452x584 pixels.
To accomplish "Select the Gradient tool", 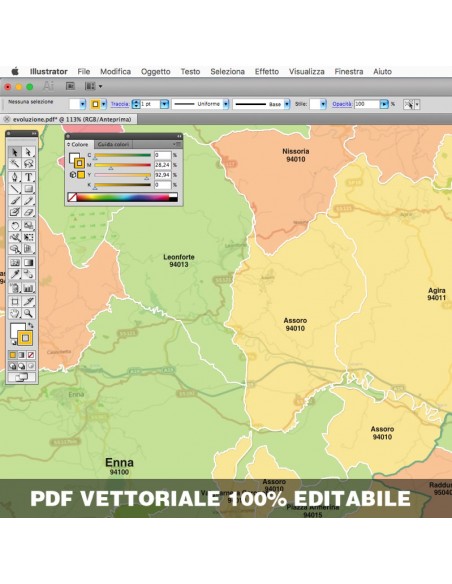I will pyautogui.click(x=28, y=263).
